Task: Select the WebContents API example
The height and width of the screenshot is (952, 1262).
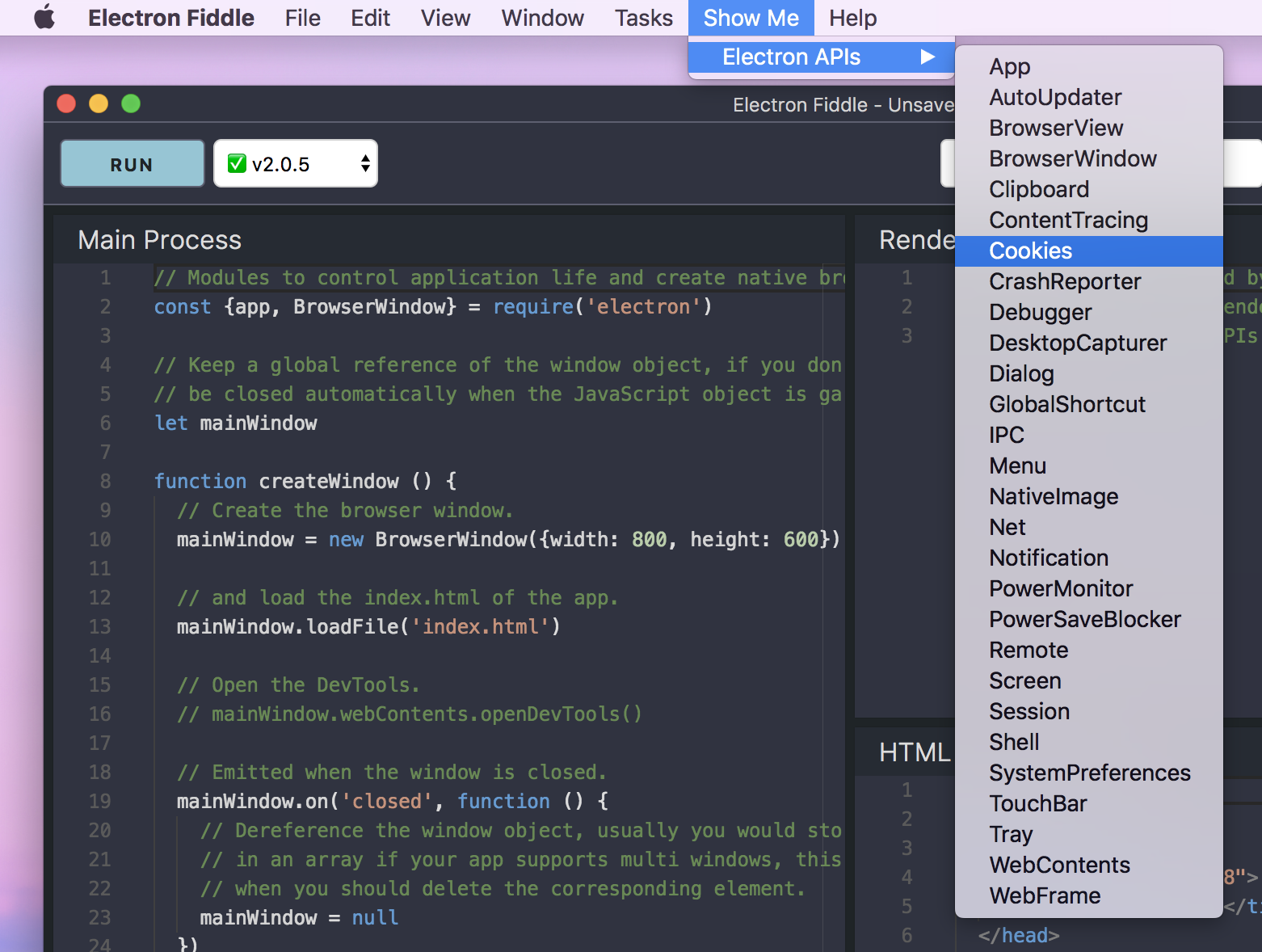Action: tap(1059, 865)
